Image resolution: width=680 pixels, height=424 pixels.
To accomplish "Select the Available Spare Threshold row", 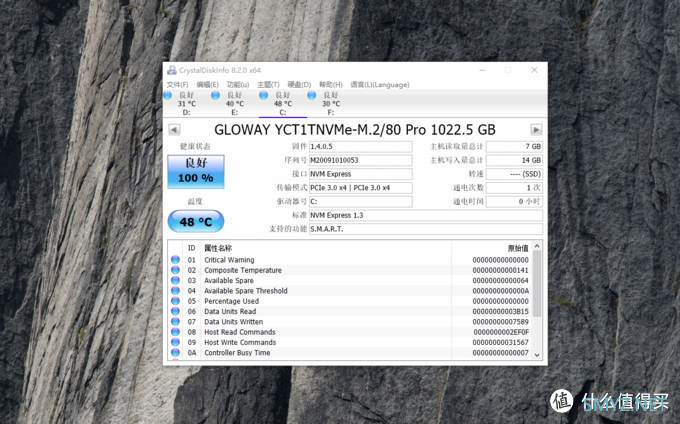I will click(350, 291).
